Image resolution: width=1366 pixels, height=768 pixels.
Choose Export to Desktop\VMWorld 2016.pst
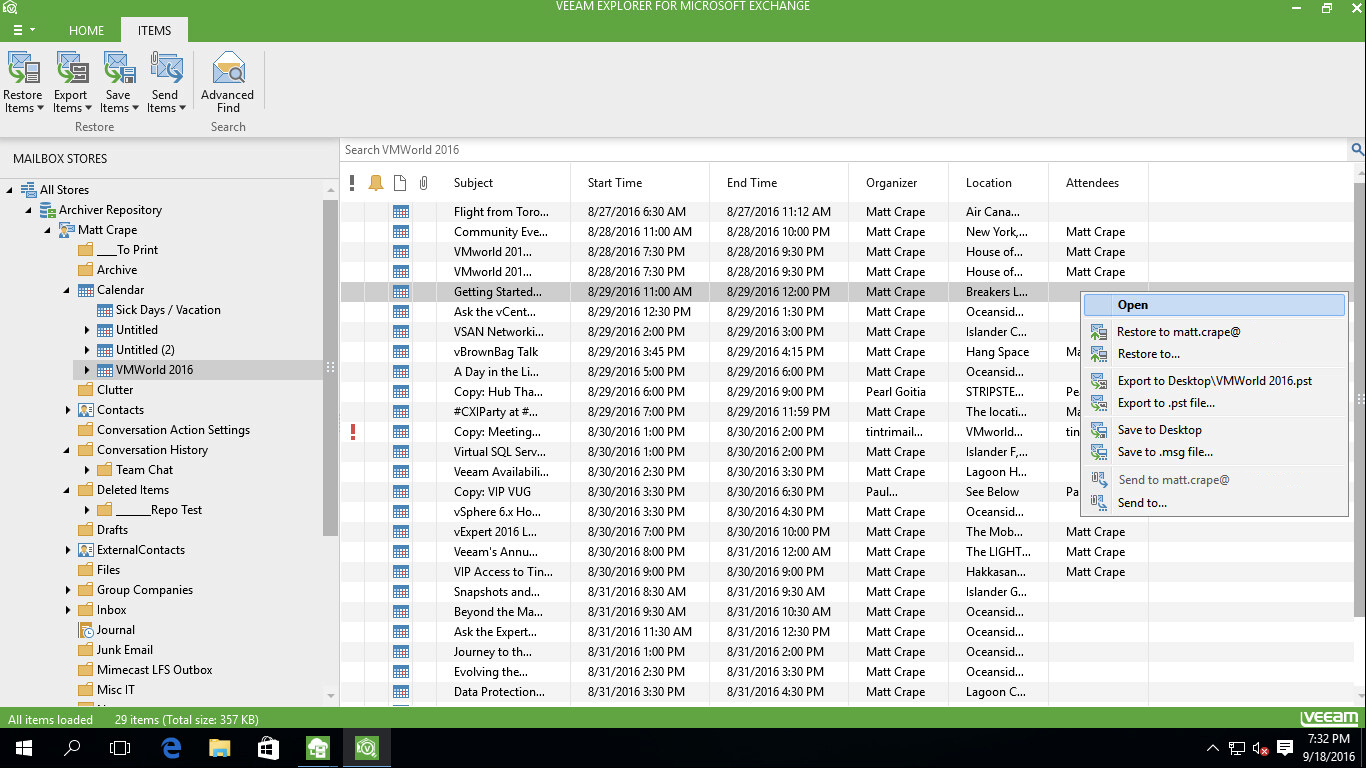(x=1215, y=381)
